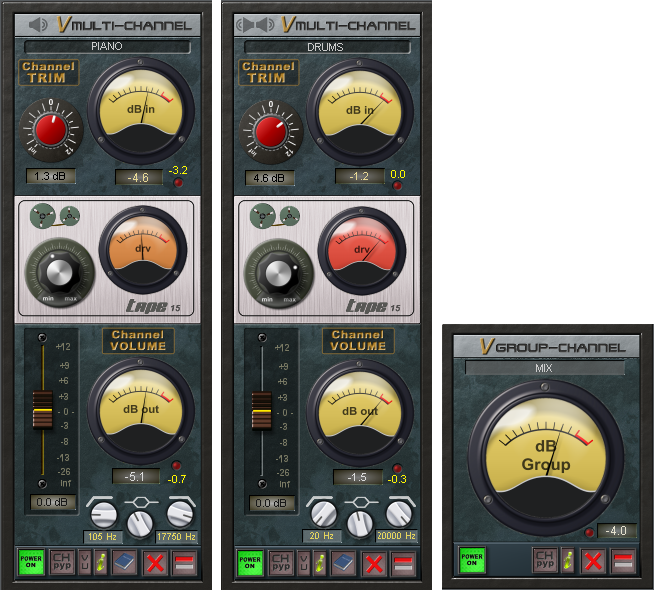654x590 pixels.
Task: Click the 20000 Hz high-cut filter knob
Action: coord(399,514)
